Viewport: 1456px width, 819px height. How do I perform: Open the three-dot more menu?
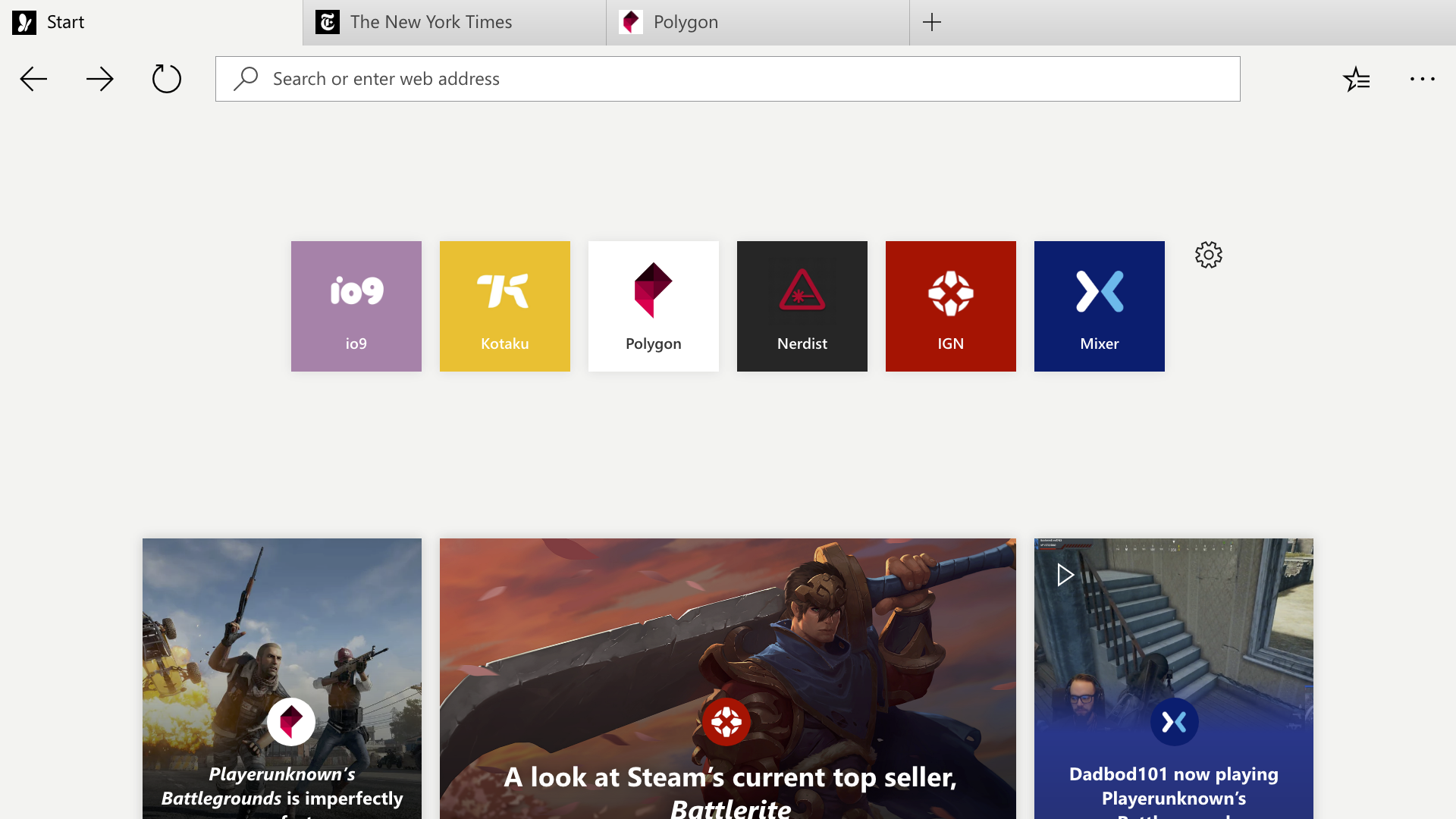pyautogui.click(x=1423, y=79)
